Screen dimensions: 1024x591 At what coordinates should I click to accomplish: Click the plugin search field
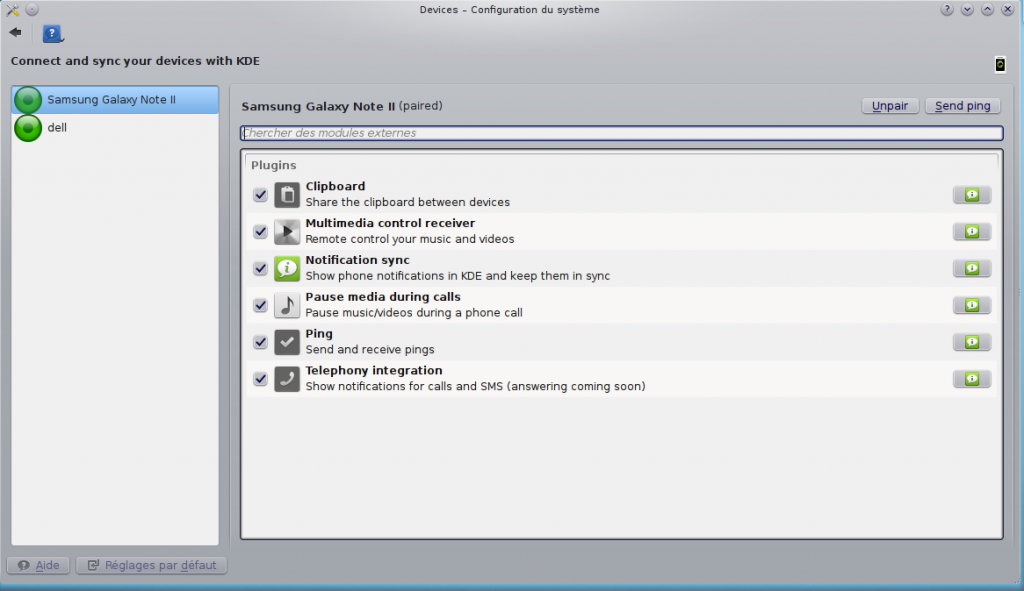(622, 133)
